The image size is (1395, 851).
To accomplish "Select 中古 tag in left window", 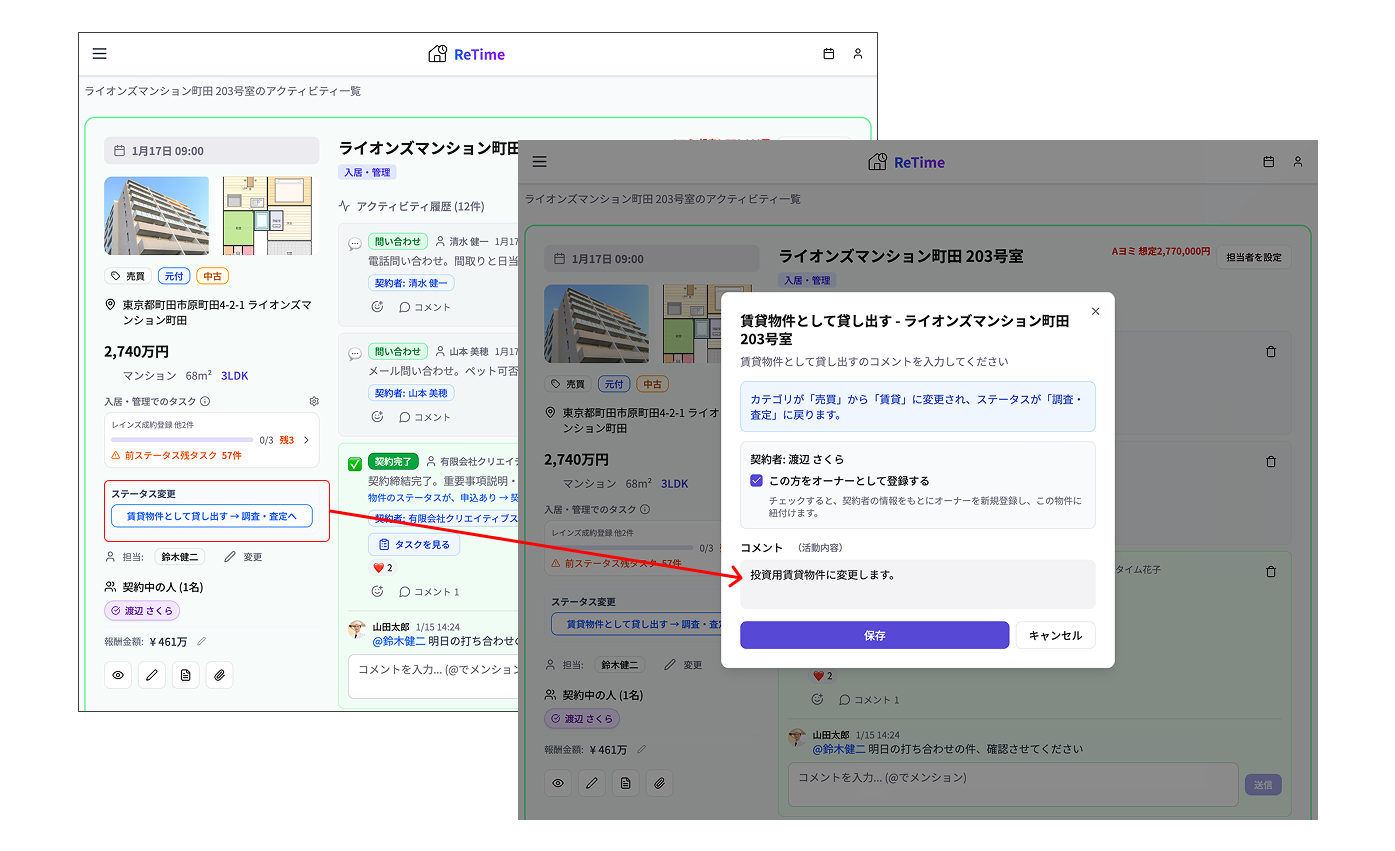I will (x=212, y=276).
